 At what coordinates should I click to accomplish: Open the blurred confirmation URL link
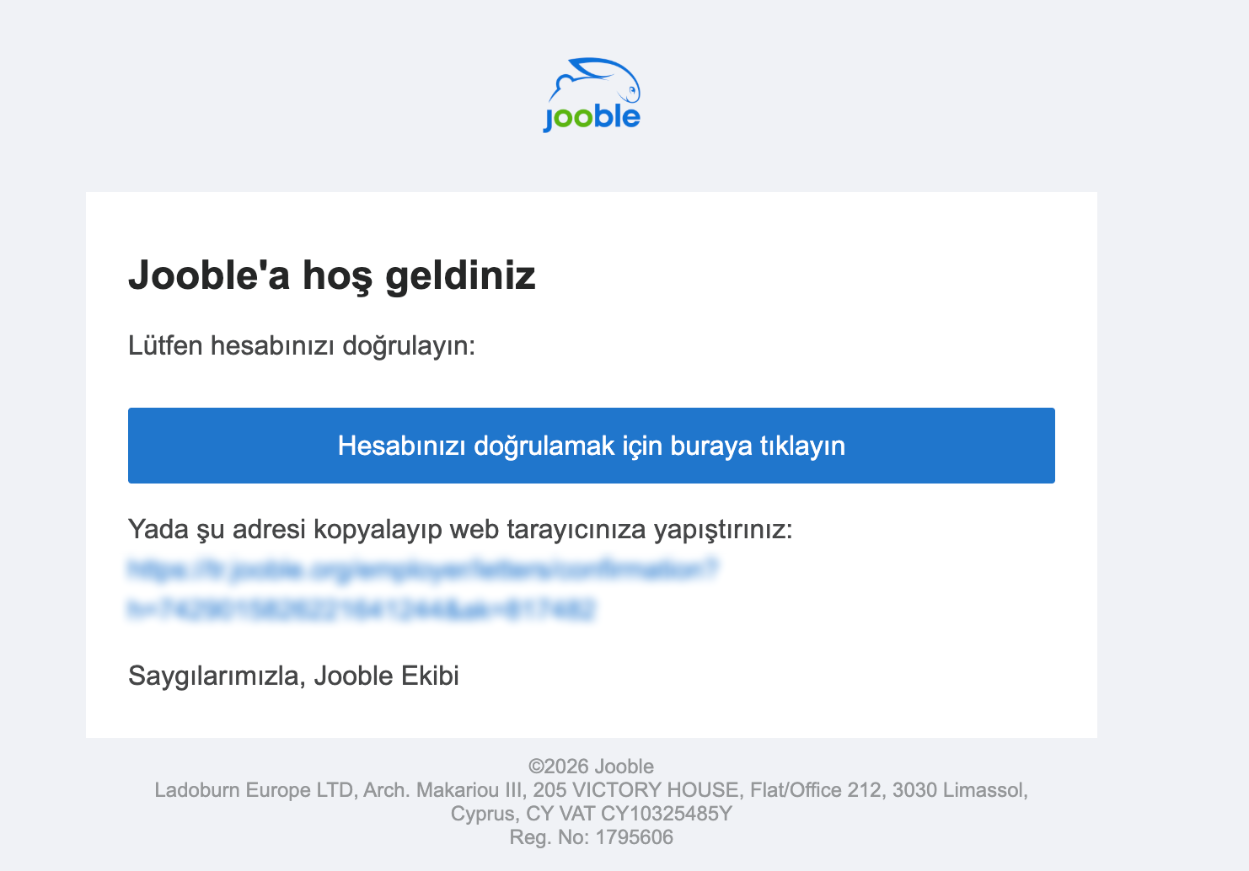(x=424, y=589)
